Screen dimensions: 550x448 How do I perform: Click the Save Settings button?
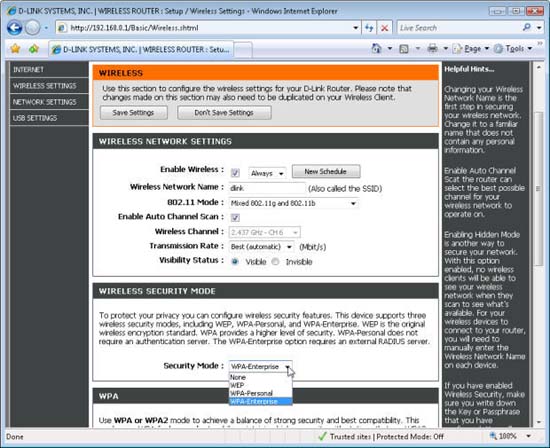133,113
